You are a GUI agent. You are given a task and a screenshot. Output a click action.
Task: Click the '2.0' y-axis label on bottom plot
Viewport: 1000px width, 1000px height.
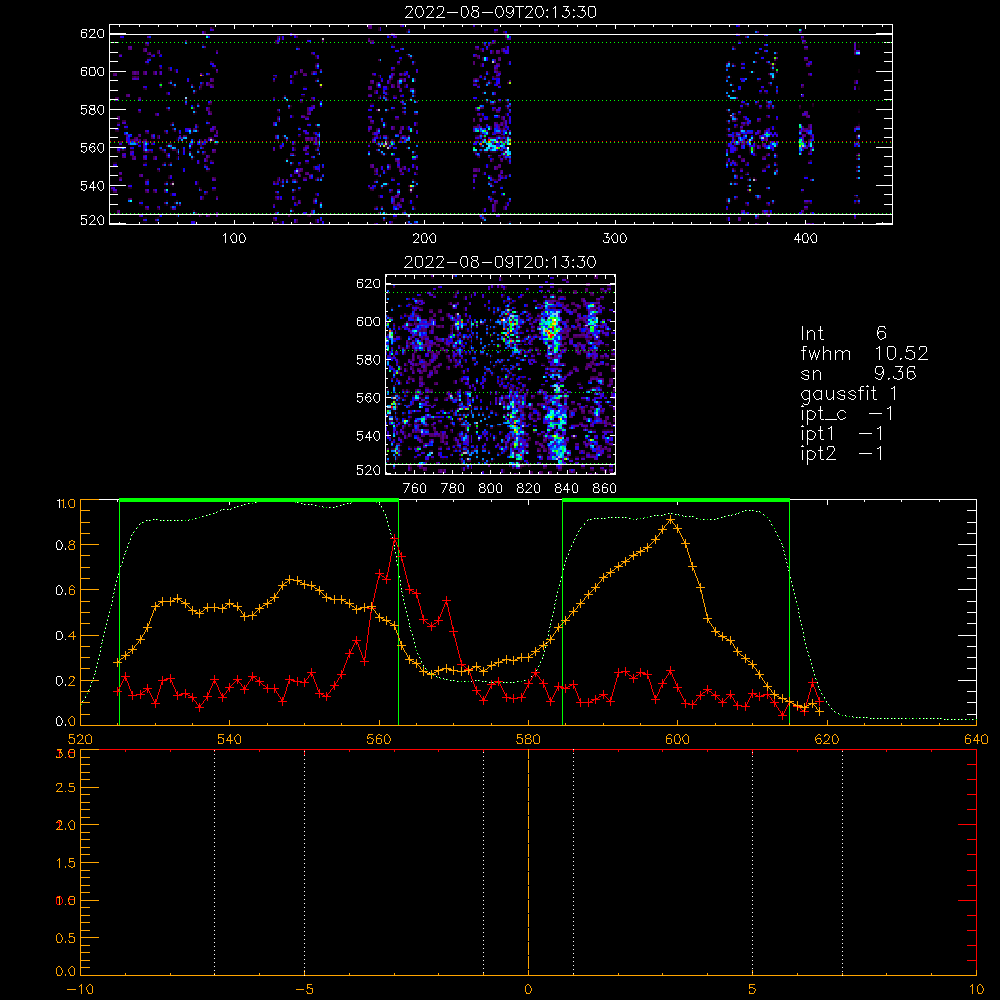coord(65,825)
